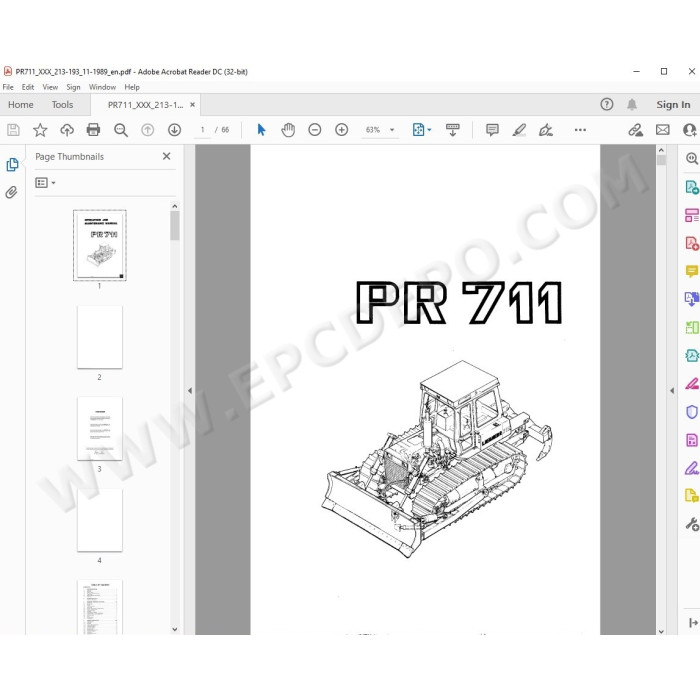
Task: Activate the hand pan tool
Action: point(288,130)
